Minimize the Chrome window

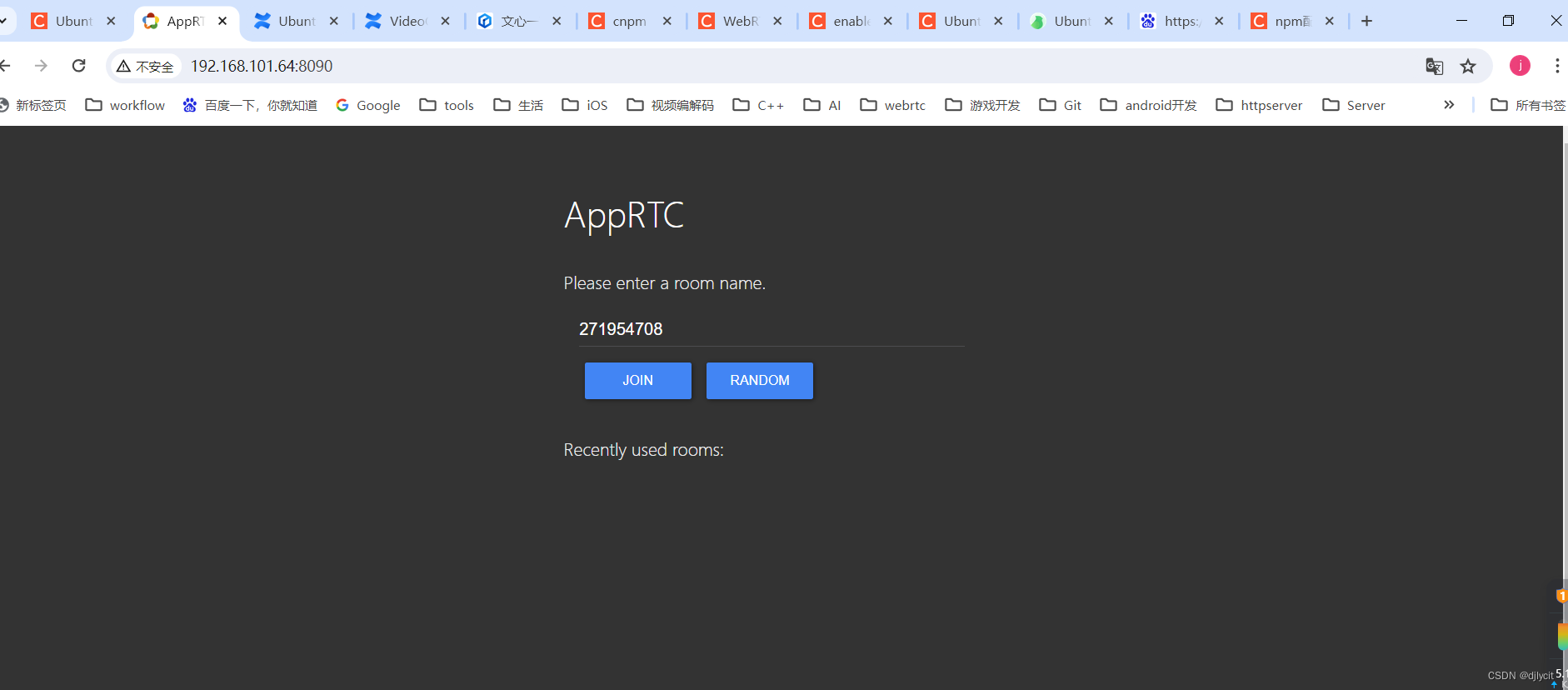(x=1461, y=21)
